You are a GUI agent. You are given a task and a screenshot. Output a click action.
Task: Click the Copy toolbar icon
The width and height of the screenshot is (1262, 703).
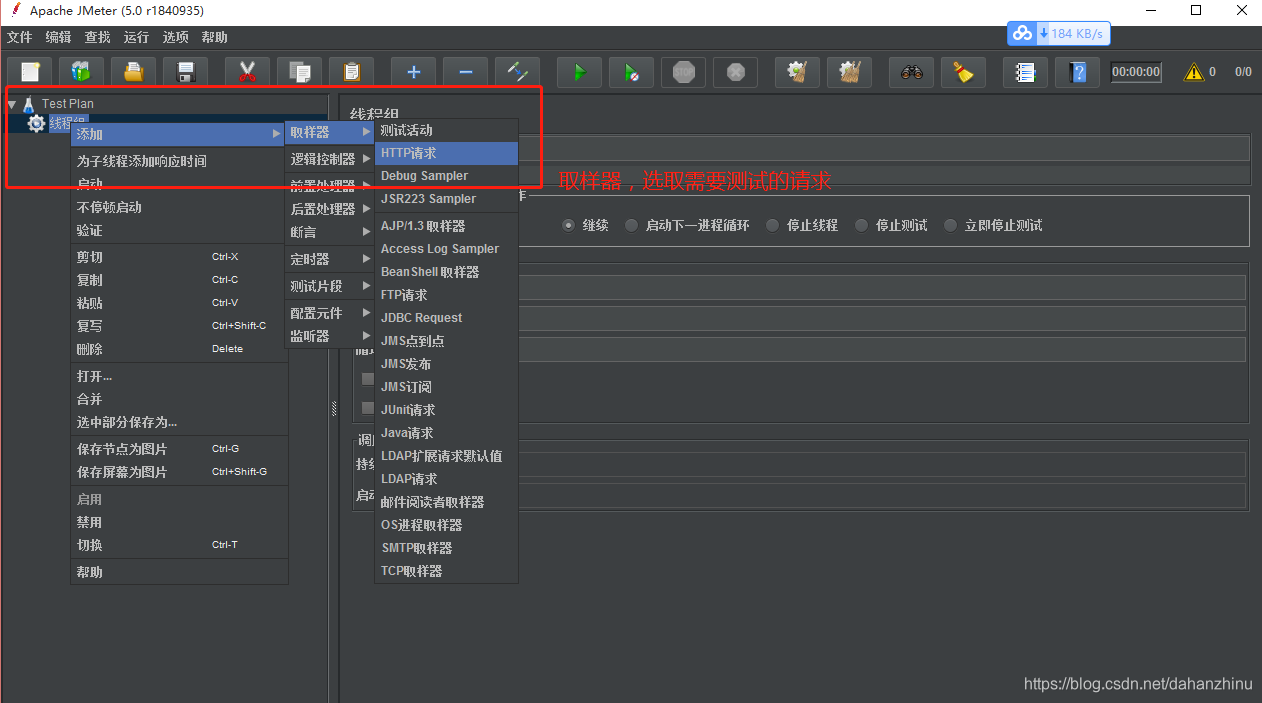[299, 72]
